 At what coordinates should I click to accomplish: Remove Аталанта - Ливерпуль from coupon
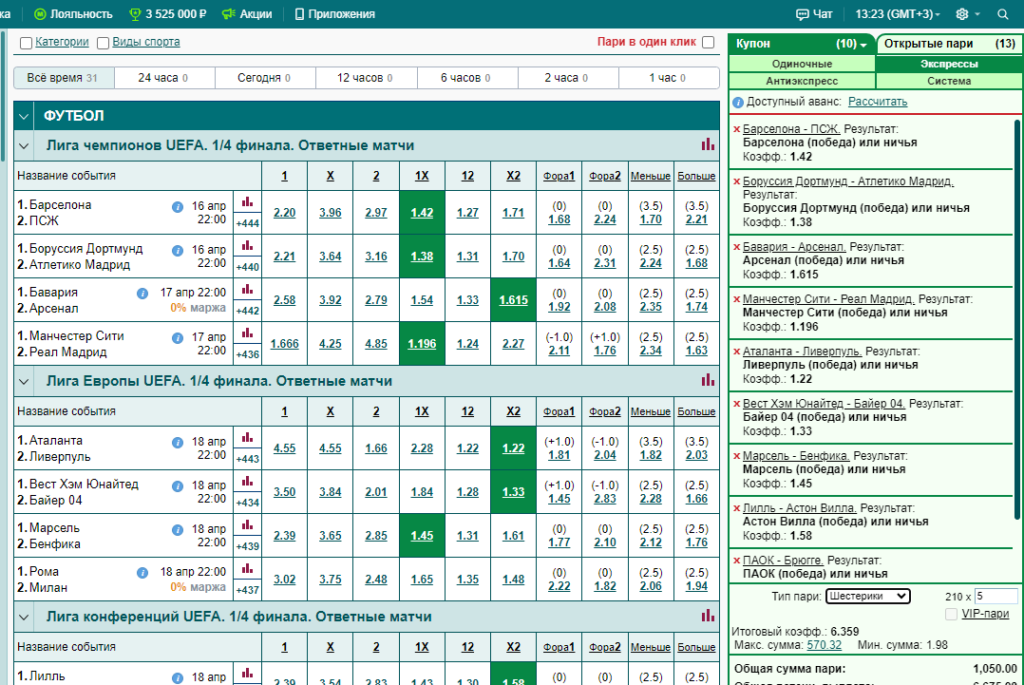click(x=737, y=351)
